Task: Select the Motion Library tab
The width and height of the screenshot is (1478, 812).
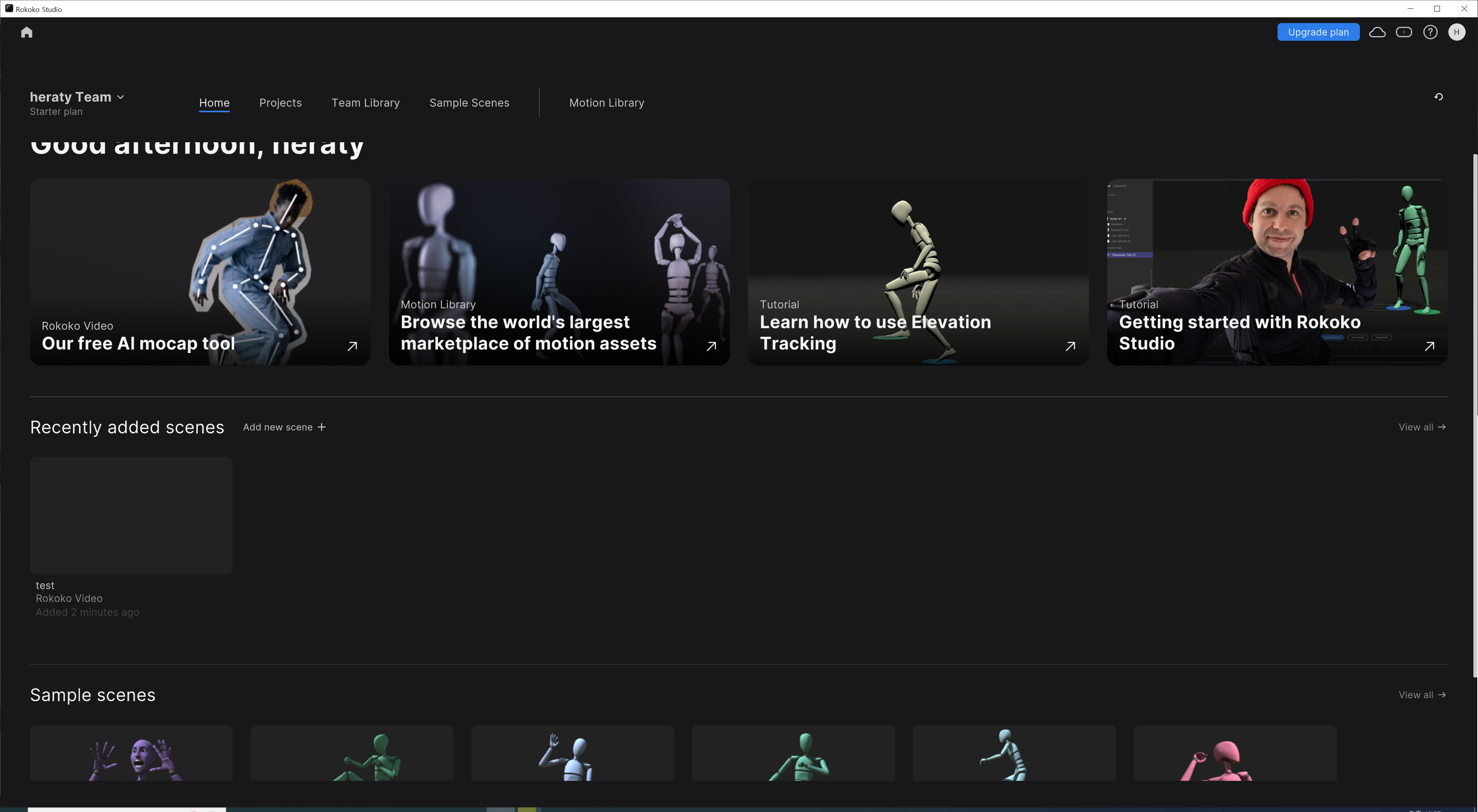Action: point(606,103)
